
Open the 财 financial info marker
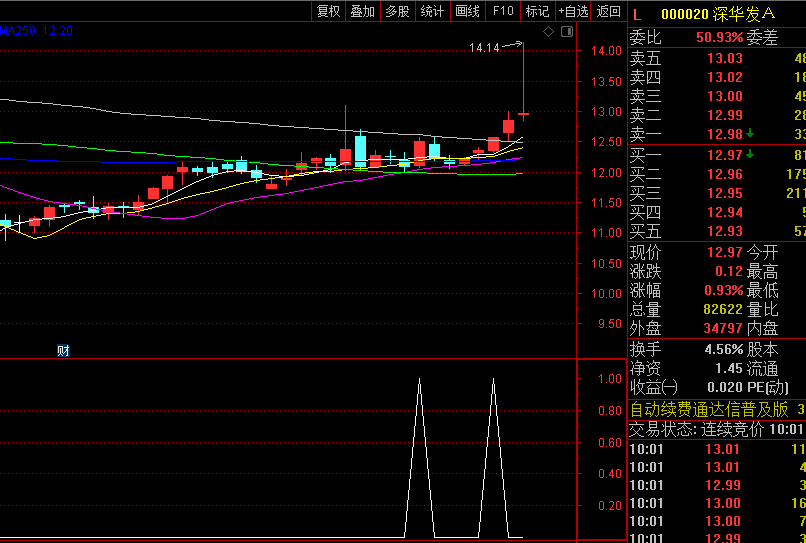pyautogui.click(x=63, y=351)
